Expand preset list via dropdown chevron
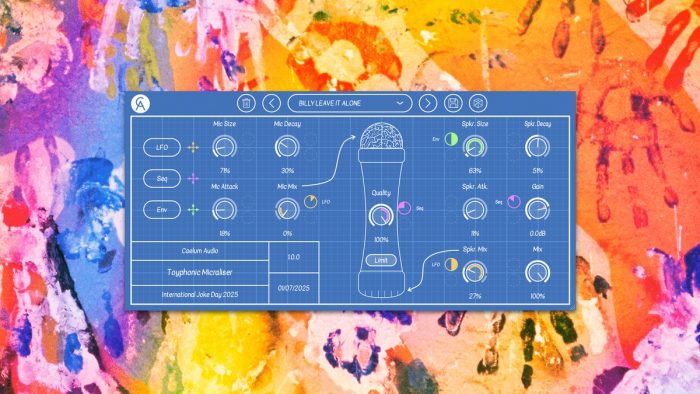Image resolution: width=700 pixels, height=394 pixels. click(400, 103)
